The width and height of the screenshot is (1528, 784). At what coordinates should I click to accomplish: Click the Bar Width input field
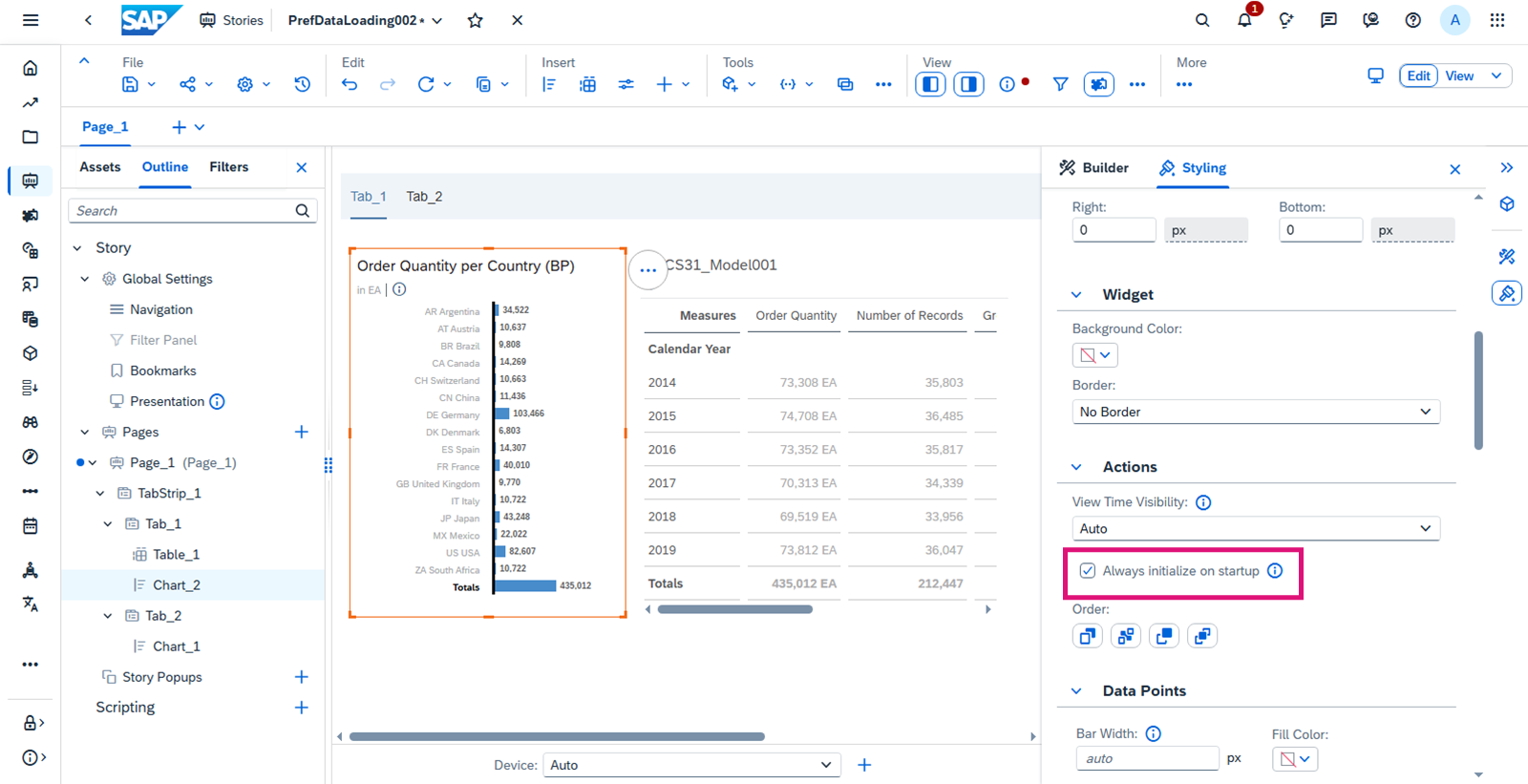pyautogui.click(x=1147, y=758)
